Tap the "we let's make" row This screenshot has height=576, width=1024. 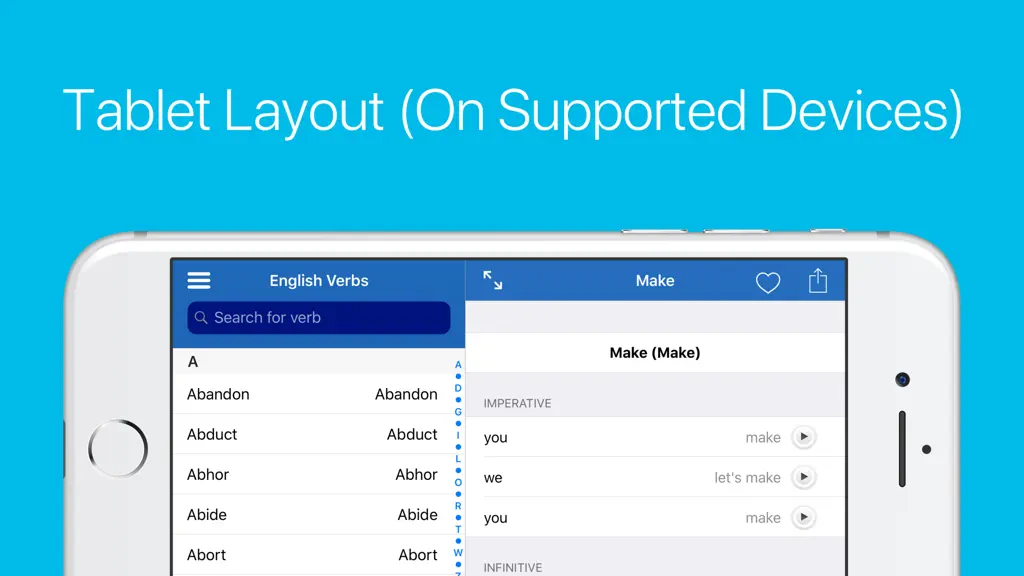tap(655, 477)
